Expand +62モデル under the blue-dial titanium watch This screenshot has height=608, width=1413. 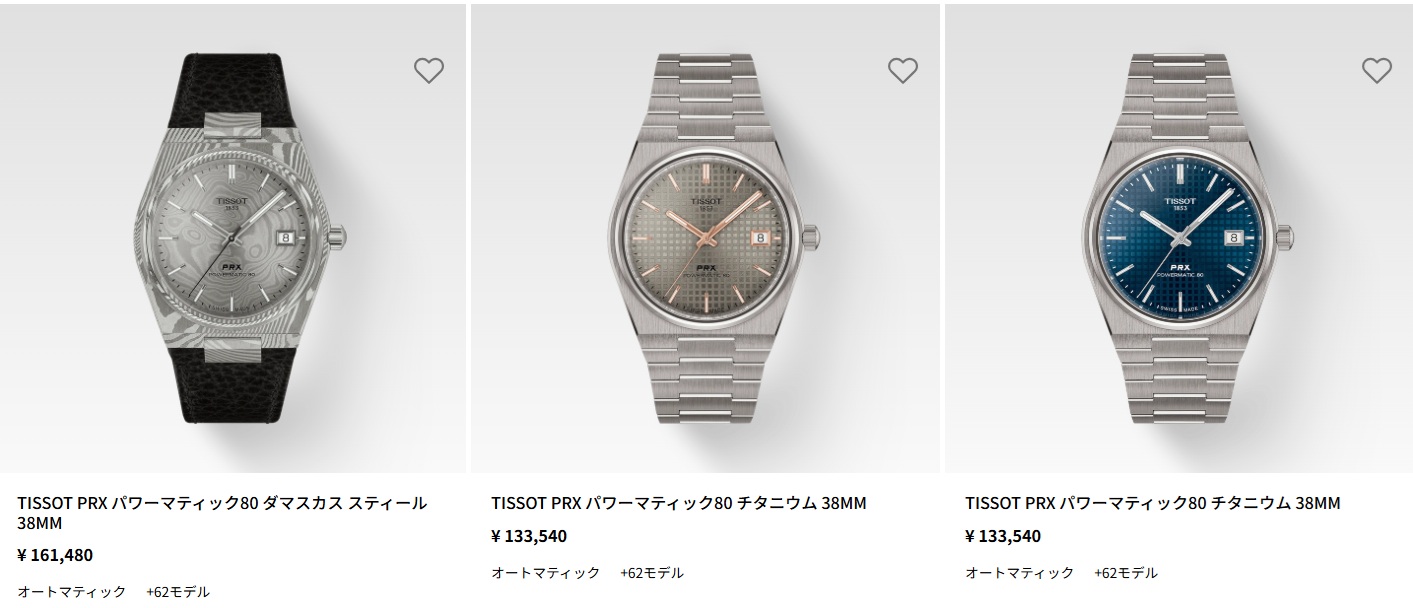click(1126, 573)
